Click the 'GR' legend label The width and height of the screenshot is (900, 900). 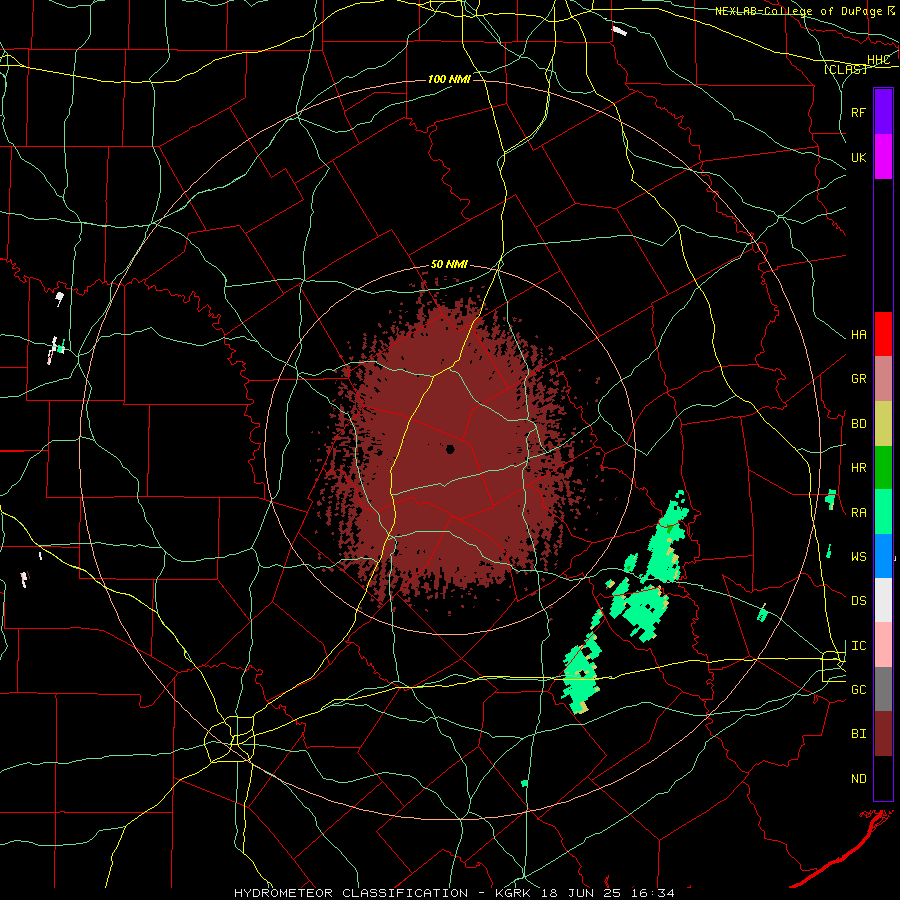pos(858,379)
